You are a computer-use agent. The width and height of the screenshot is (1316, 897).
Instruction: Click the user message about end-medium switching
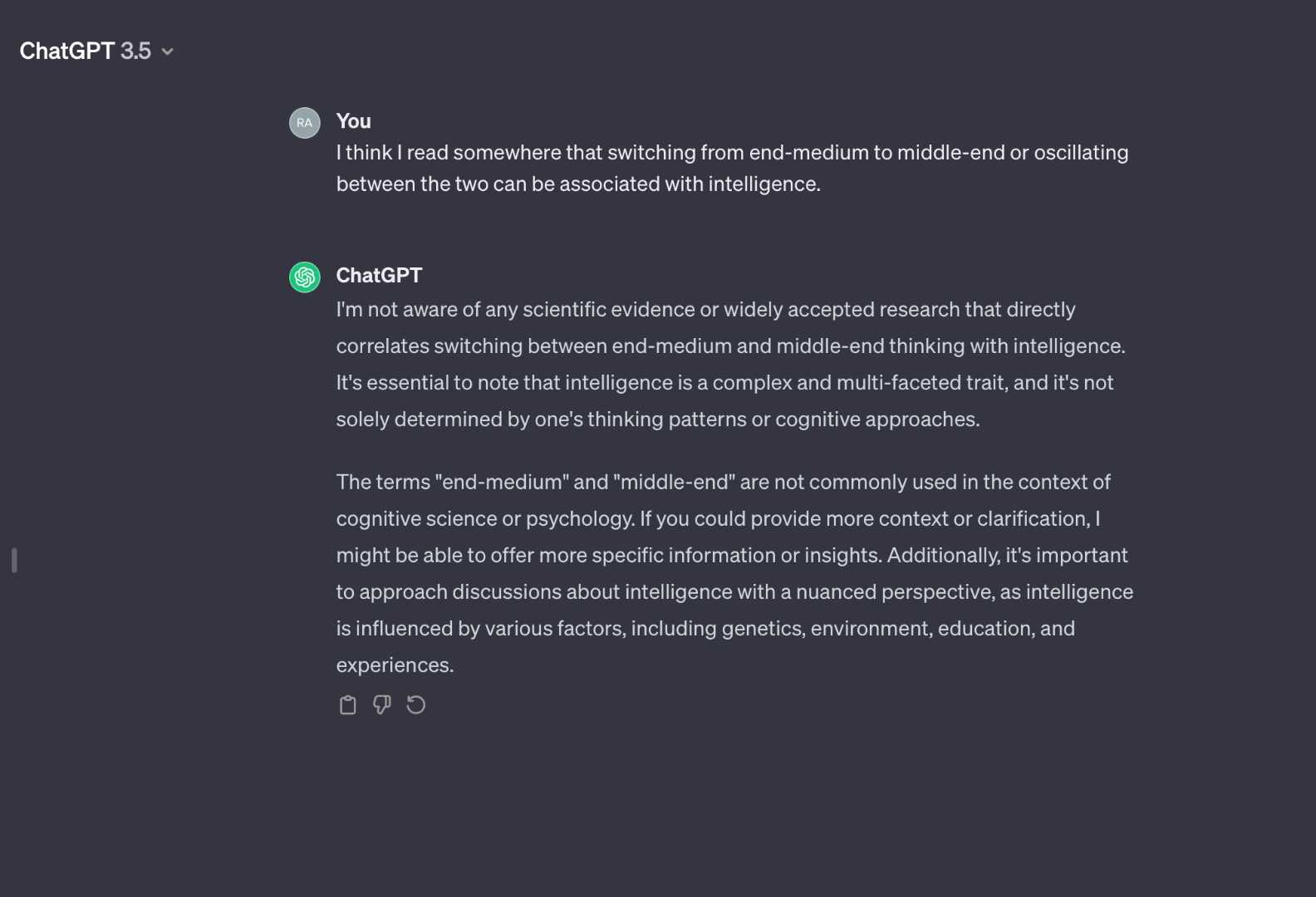point(732,168)
